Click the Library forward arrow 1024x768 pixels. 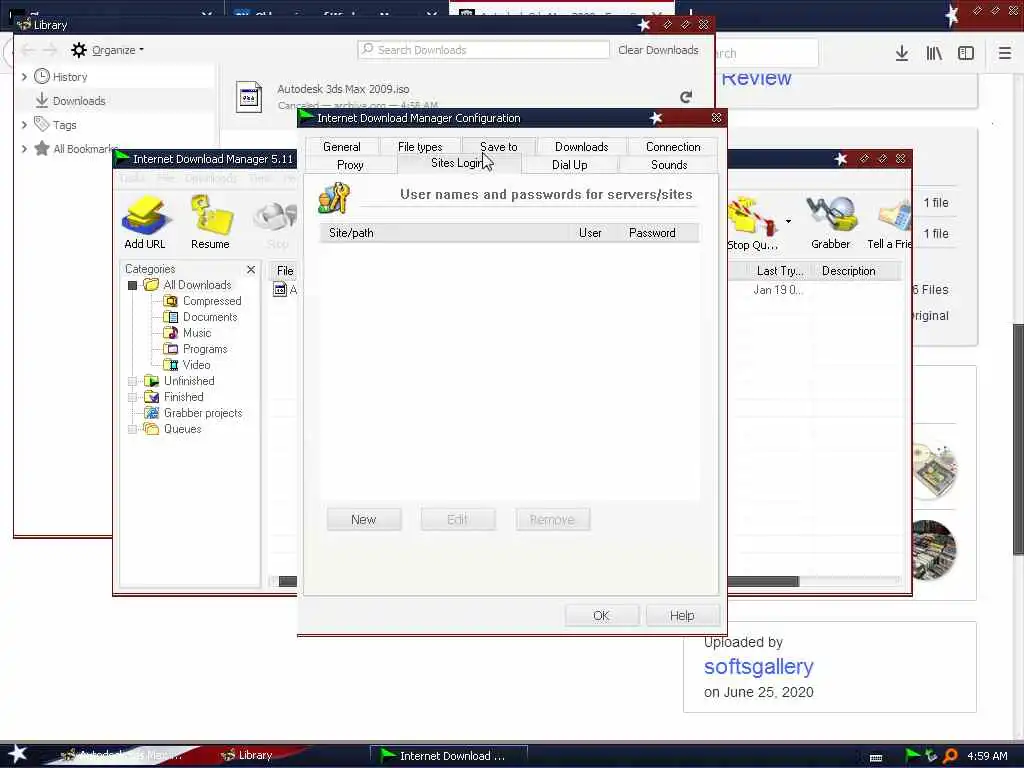click(50, 50)
